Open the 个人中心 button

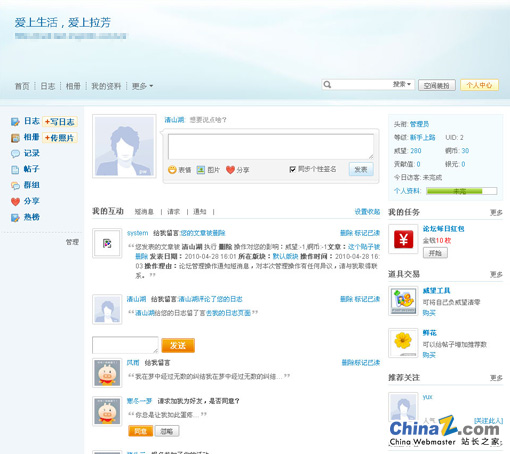point(479,85)
